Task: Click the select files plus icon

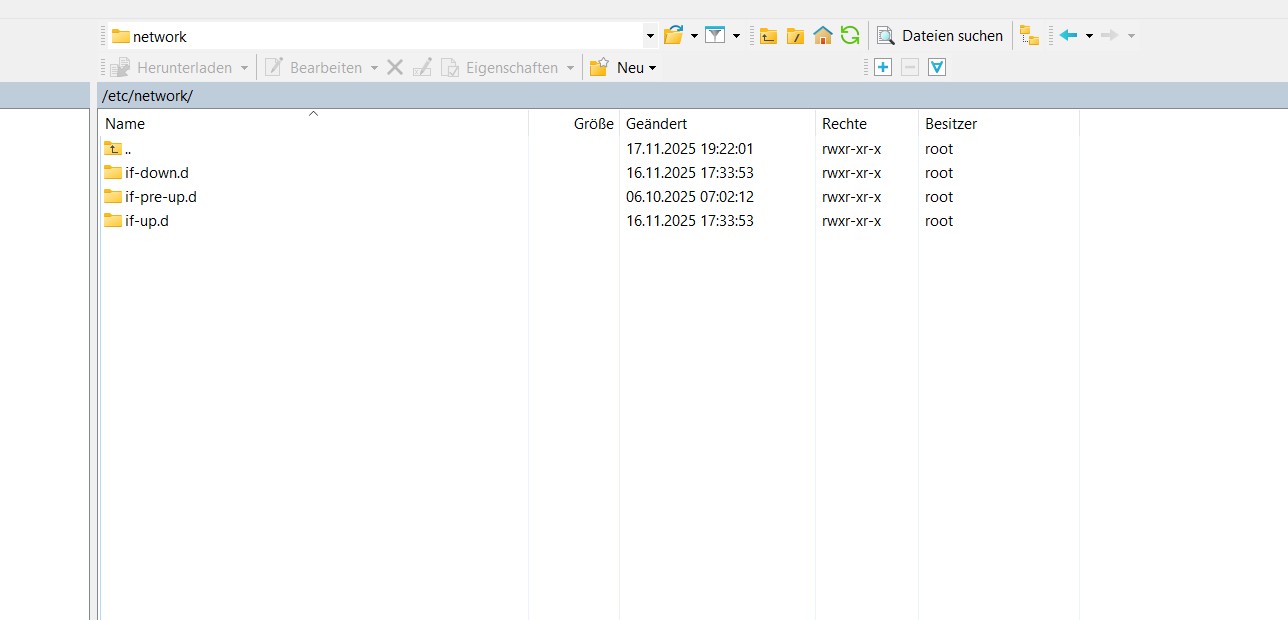Action: coord(883,68)
